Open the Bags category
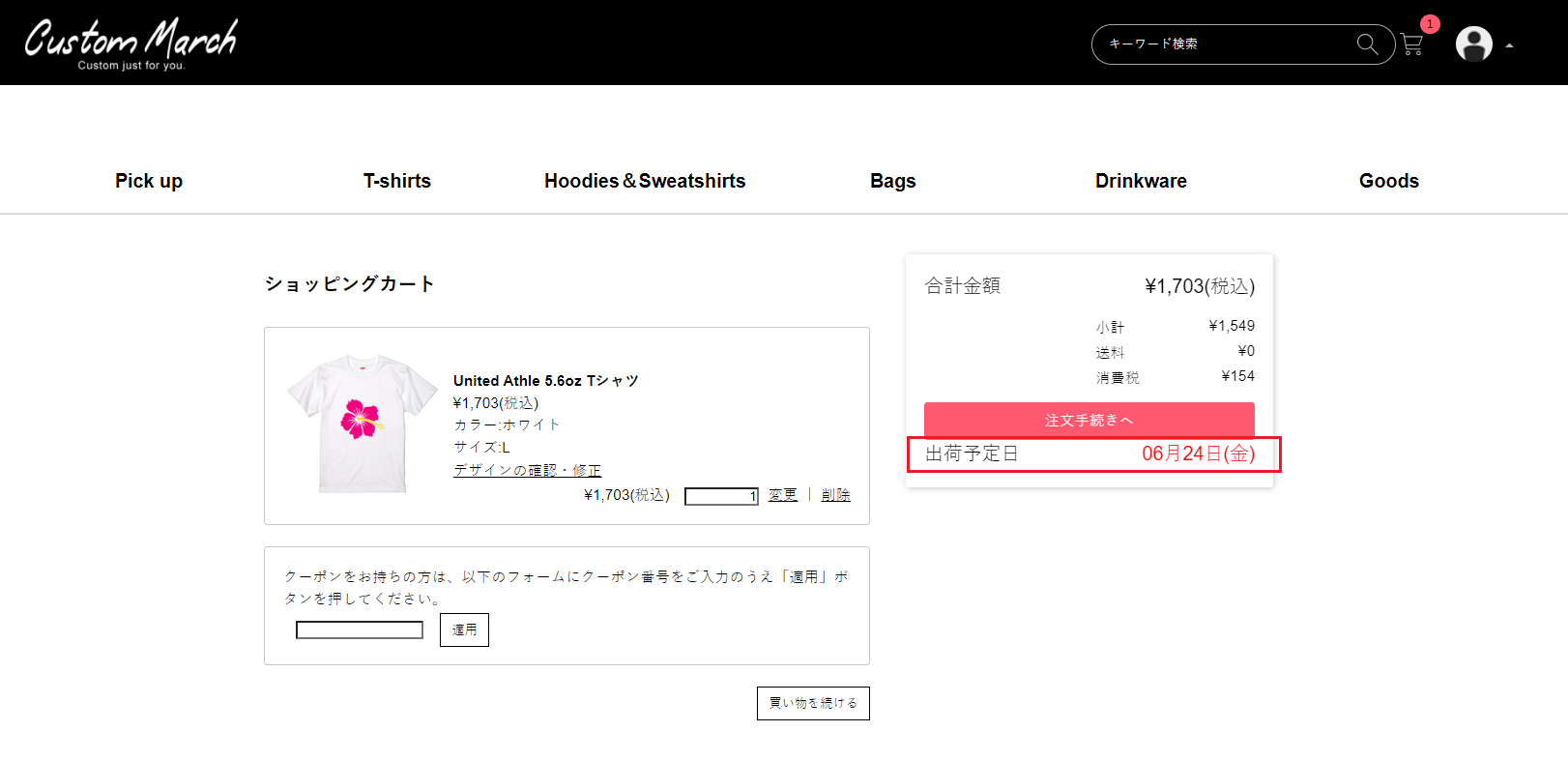This screenshot has width=1568, height=761. pos(893,181)
